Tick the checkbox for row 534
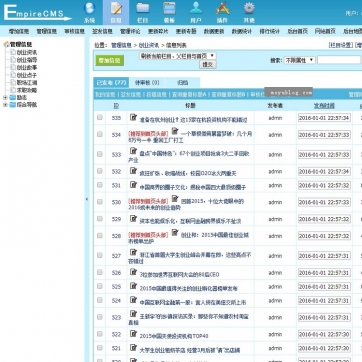 100,134
